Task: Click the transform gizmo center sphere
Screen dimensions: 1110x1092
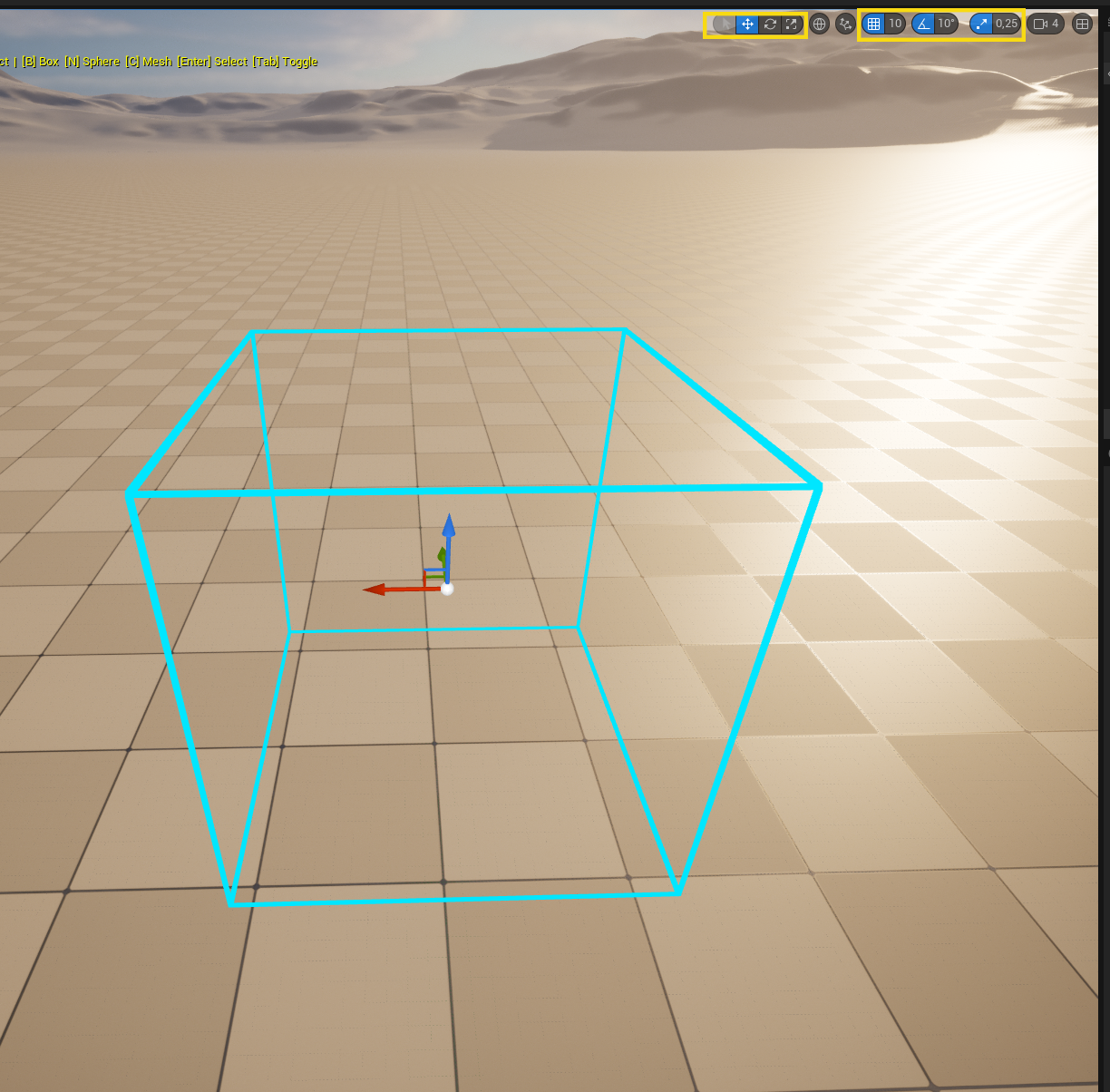Action: [x=448, y=589]
